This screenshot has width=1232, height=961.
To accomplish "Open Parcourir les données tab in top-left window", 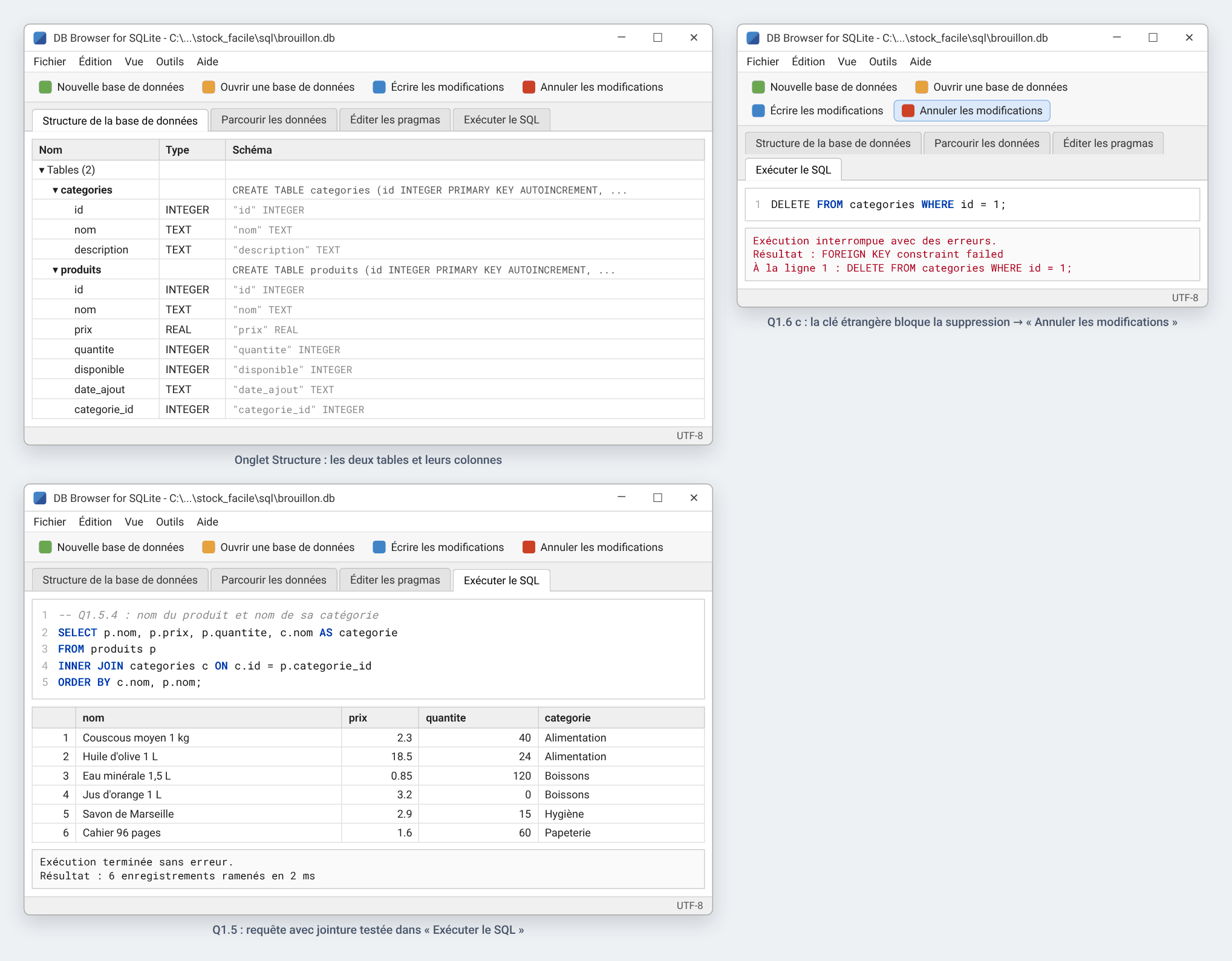I will tap(273, 120).
